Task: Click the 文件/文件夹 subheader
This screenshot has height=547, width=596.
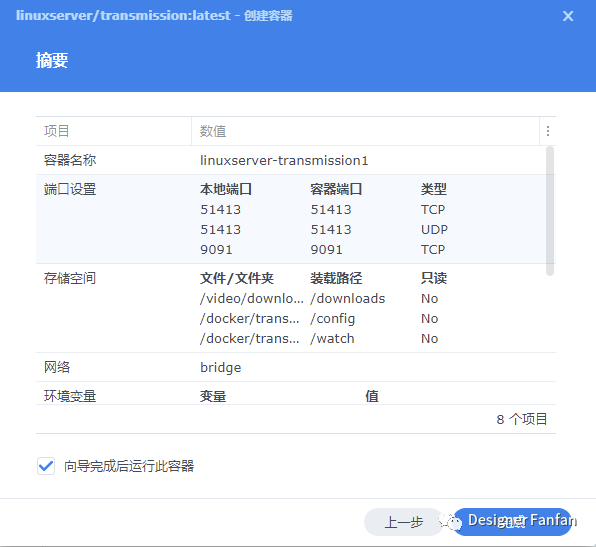Action: tap(237, 278)
